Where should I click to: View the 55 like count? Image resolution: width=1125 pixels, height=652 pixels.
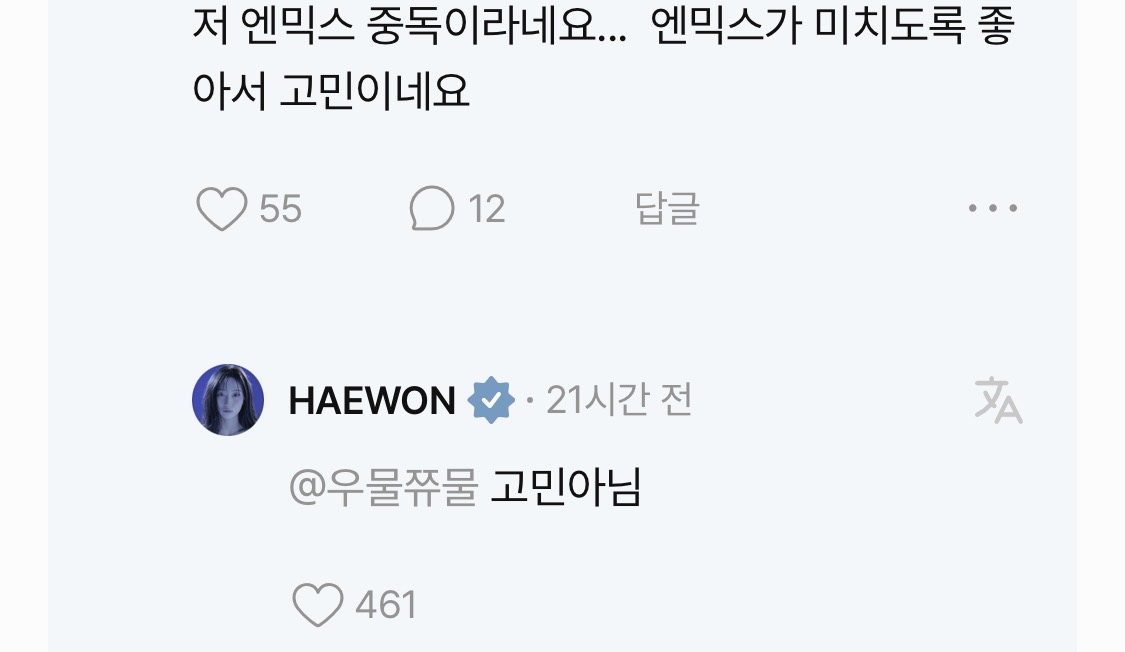coord(280,209)
